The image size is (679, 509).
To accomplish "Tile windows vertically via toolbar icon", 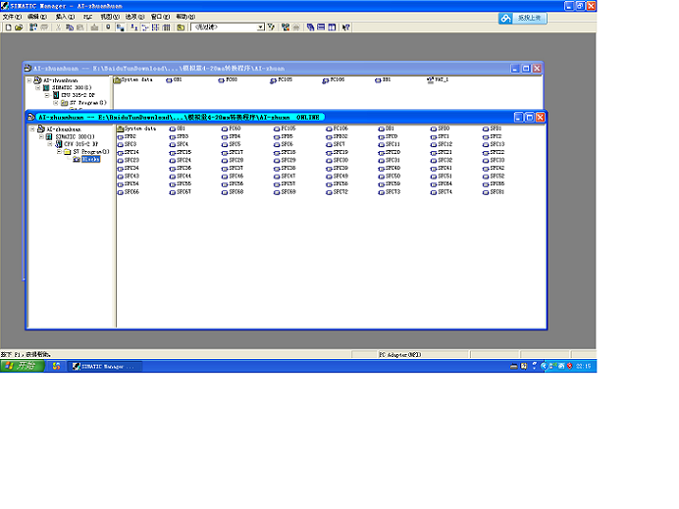I will click(x=332, y=27).
